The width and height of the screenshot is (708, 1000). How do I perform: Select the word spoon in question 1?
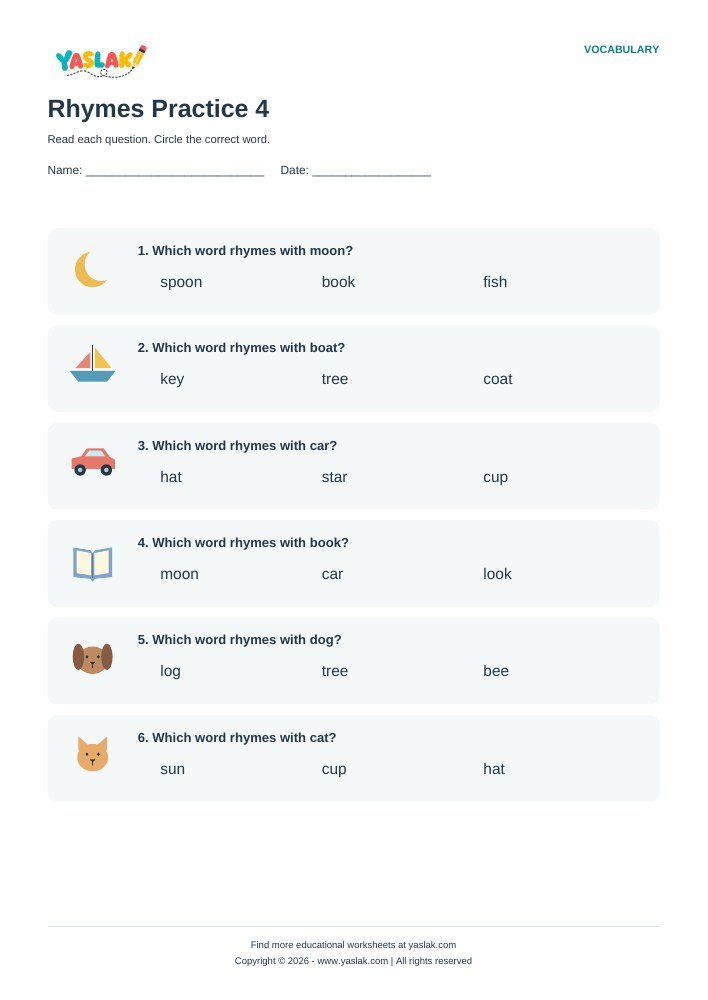pos(181,282)
